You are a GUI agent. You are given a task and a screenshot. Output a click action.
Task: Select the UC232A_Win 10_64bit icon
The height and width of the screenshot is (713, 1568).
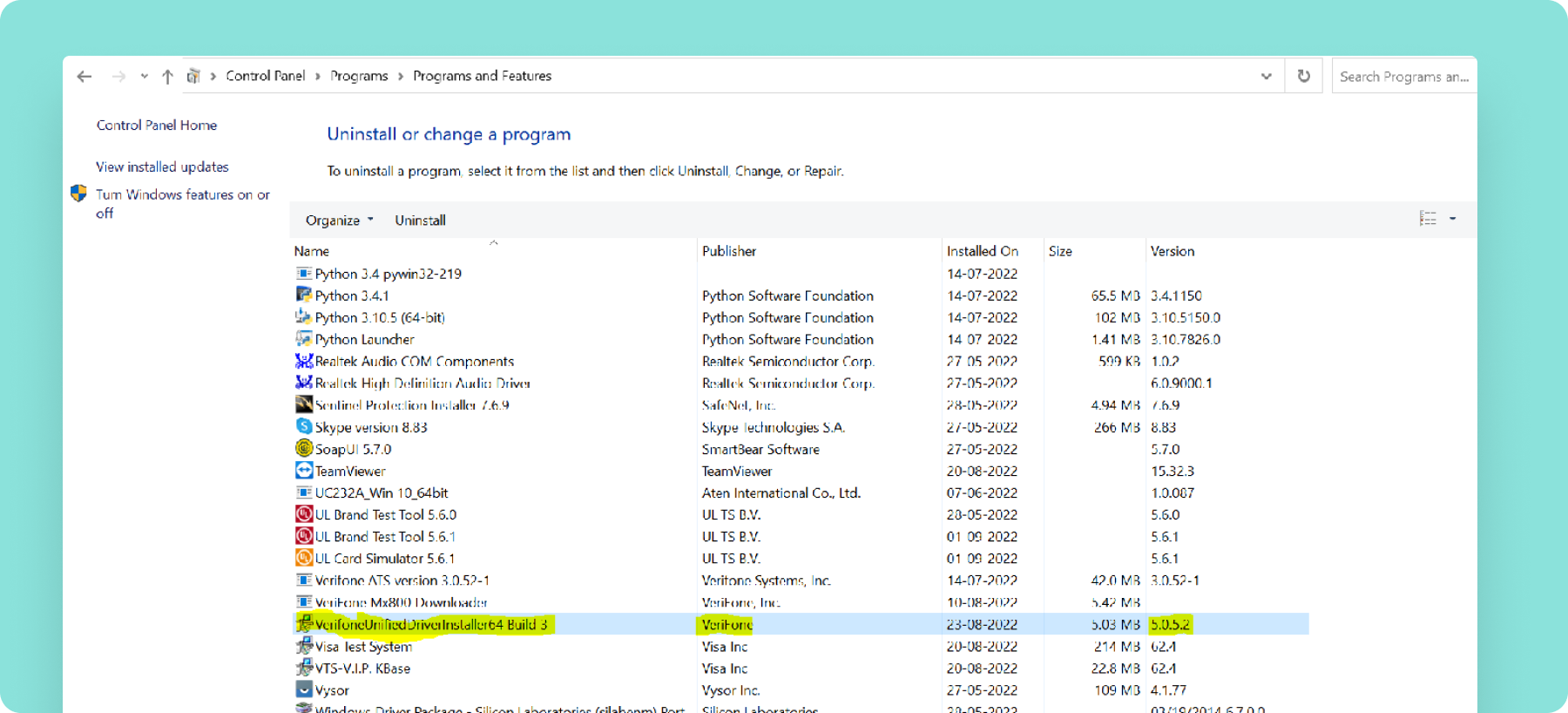pyautogui.click(x=304, y=492)
